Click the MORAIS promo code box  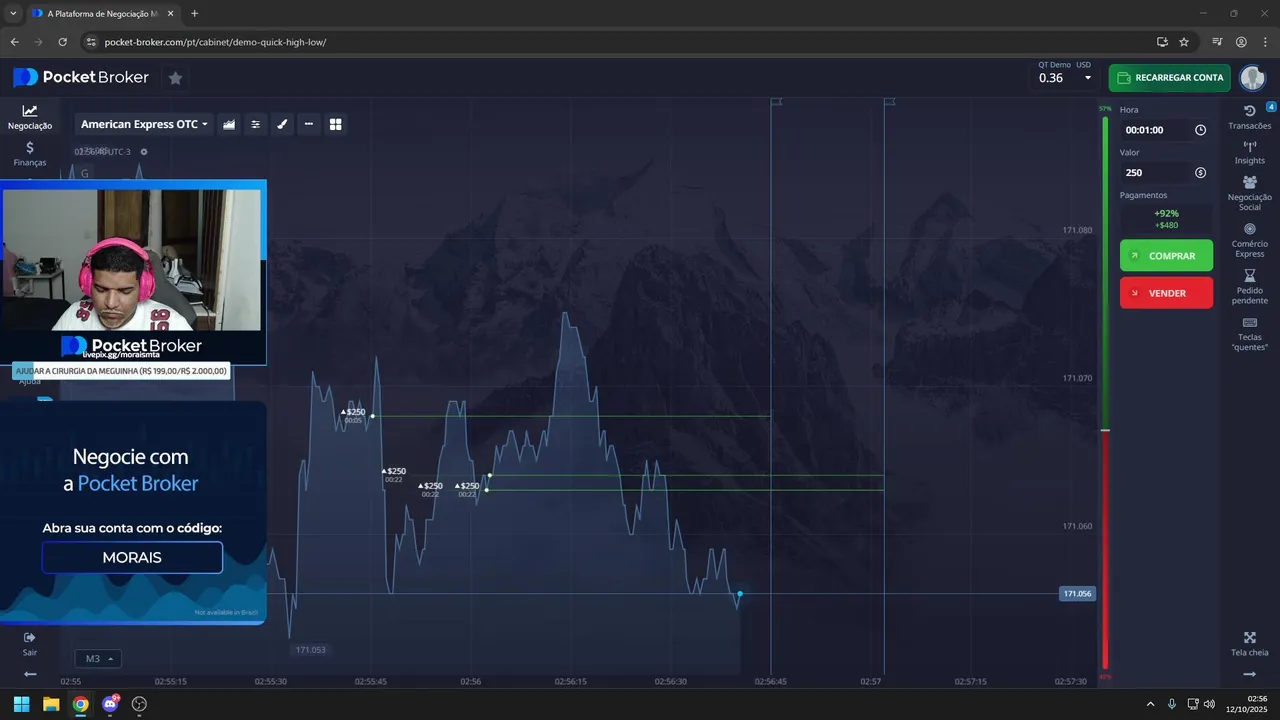pyautogui.click(x=132, y=558)
